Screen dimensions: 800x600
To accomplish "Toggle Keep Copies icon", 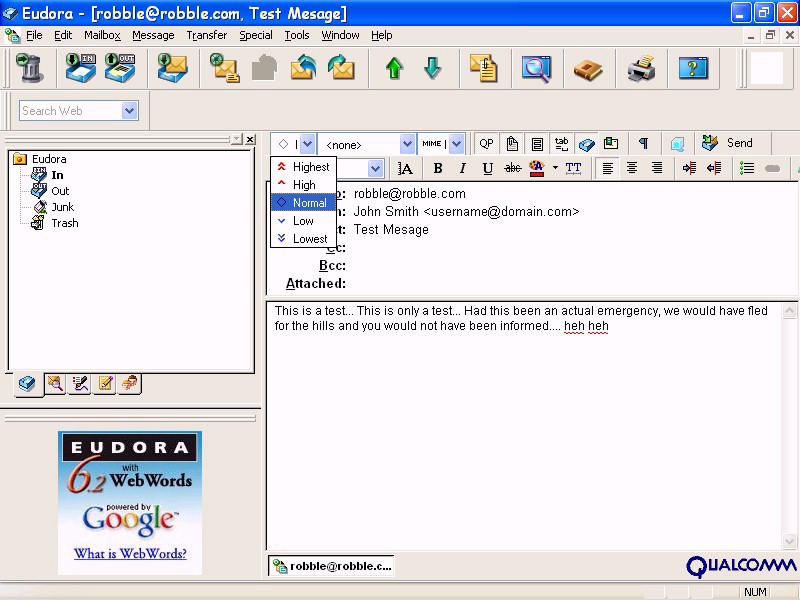I will pyautogui.click(x=586, y=144).
